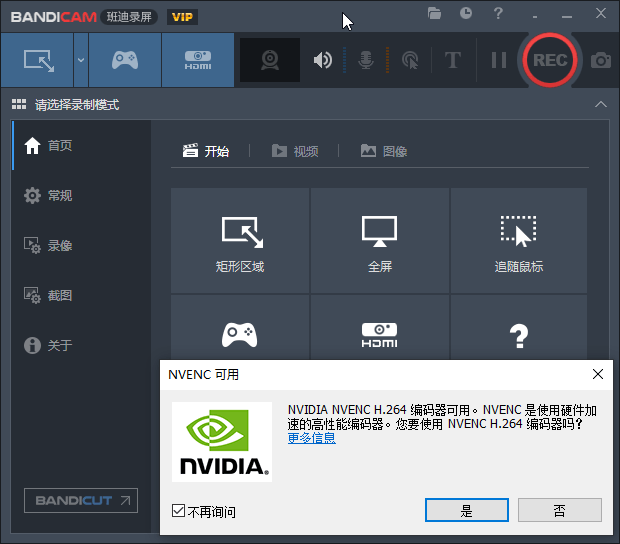Choose the 矩形区域 recording tile

pos(240,240)
